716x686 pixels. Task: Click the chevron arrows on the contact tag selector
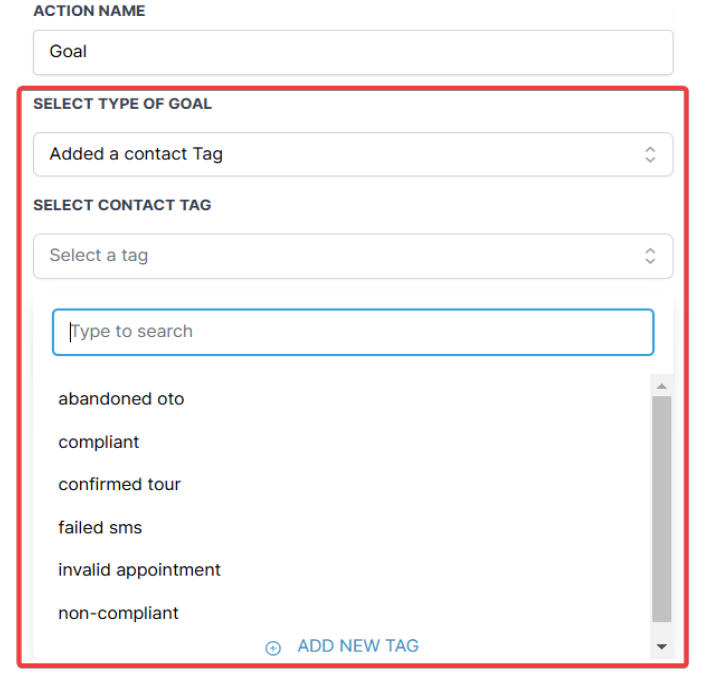click(650, 256)
